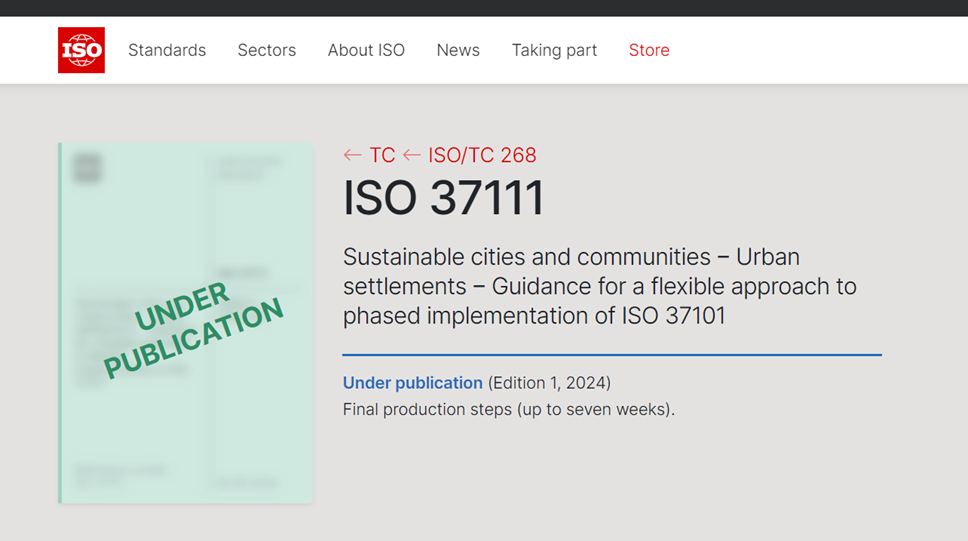Viewport: 968px width, 541px height.
Task: Follow the TC breadcrumb link
Action: pyautogui.click(x=382, y=155)
